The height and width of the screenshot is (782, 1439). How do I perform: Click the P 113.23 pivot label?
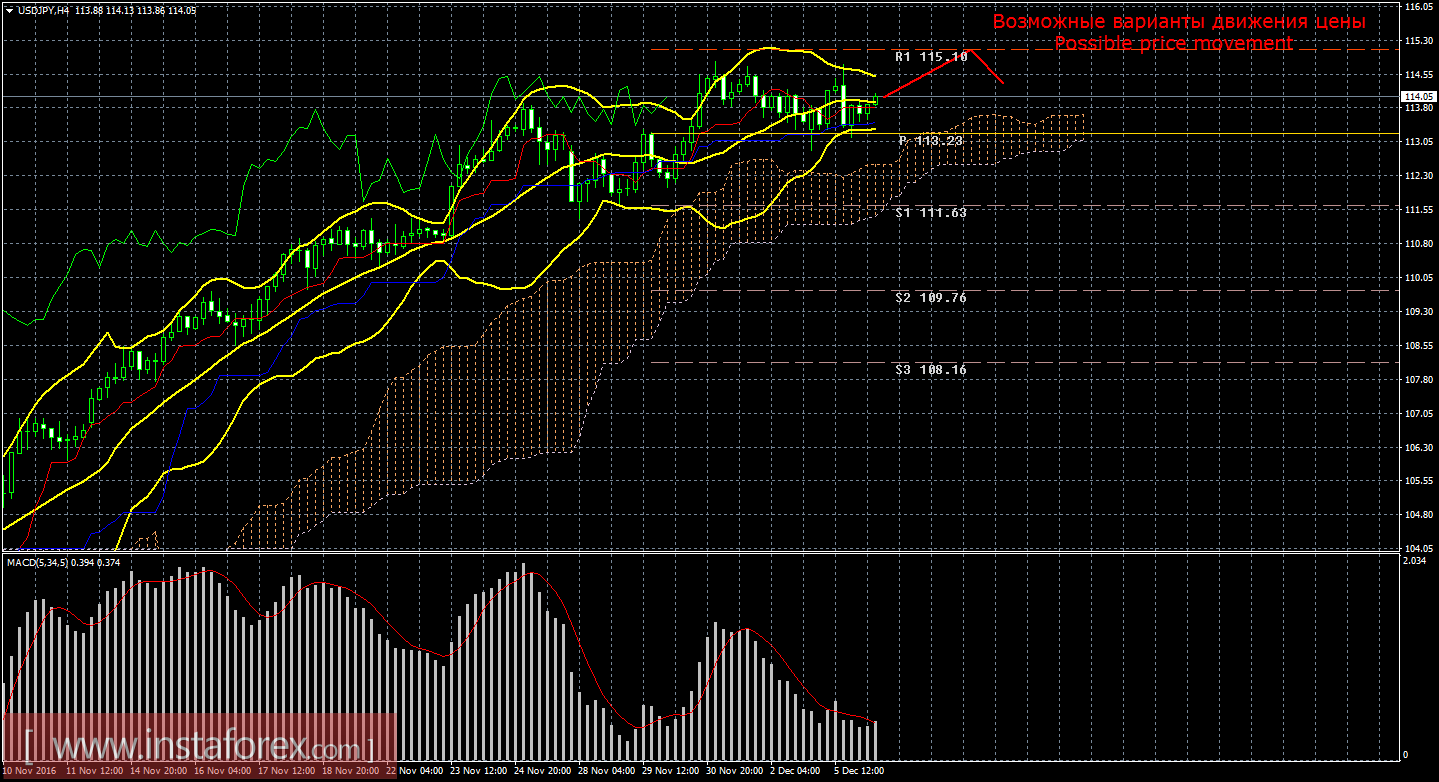[930, 141]
